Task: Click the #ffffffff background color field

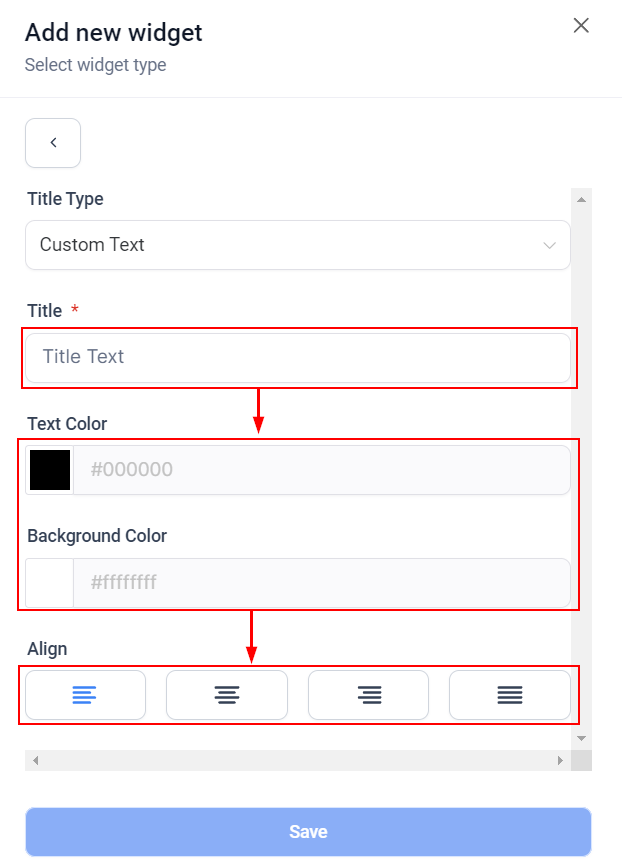Action: 321,582
